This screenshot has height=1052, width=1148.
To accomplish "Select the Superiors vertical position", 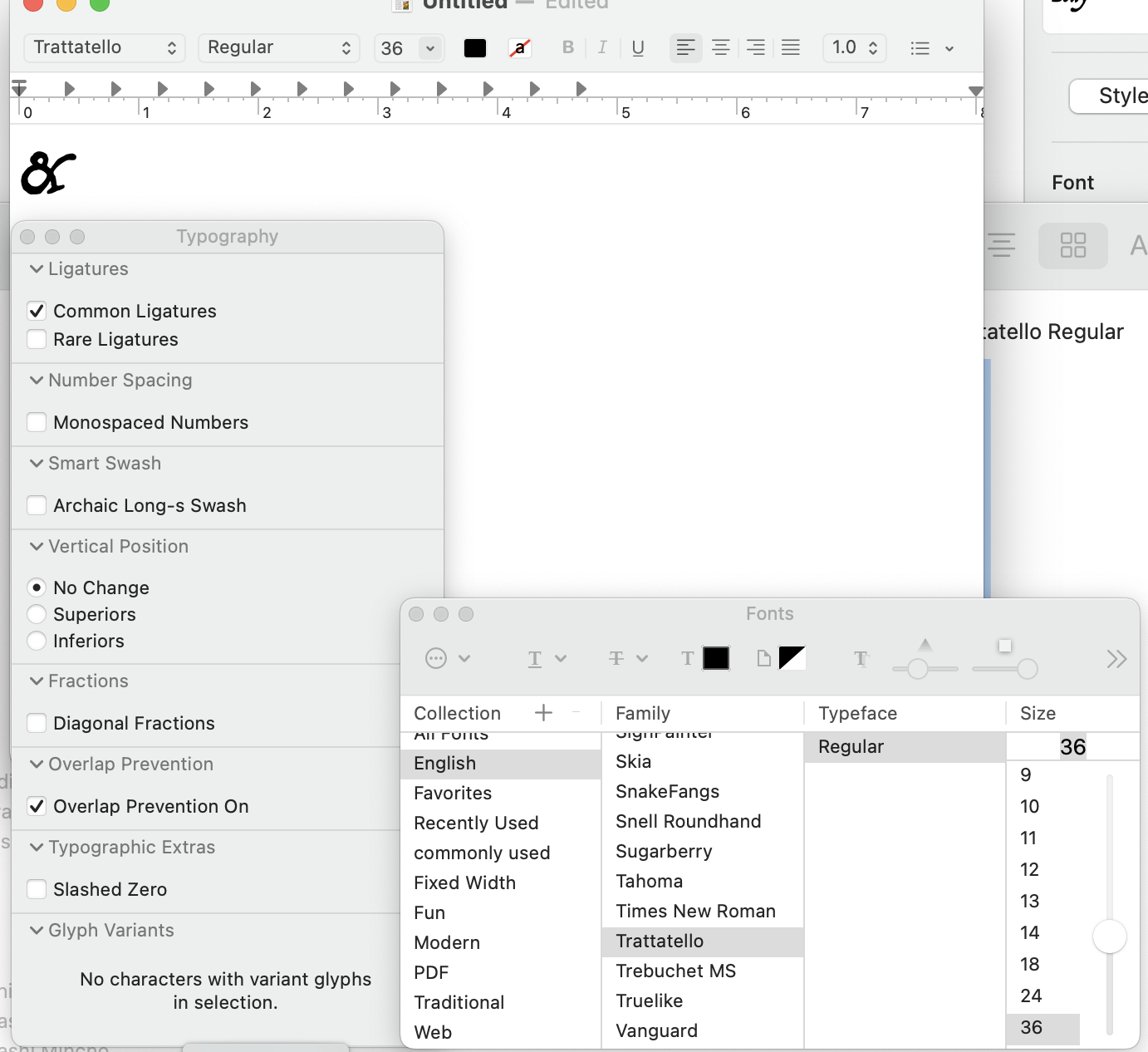I will pyautogui.click(x=37, y=614).
